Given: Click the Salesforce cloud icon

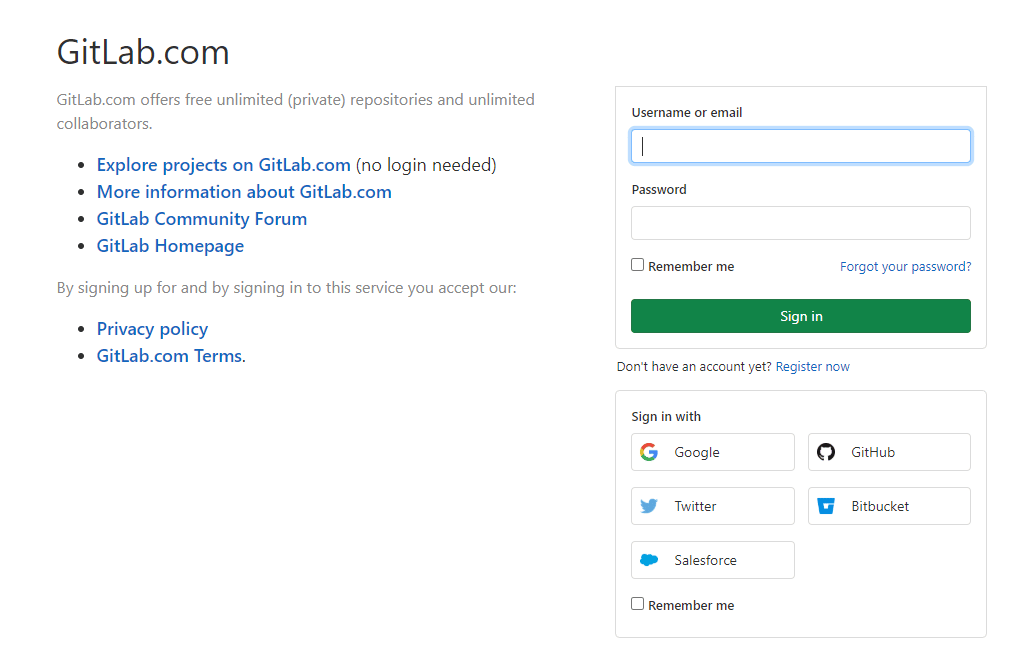Looking at the screenshot, I should point(649,559).
